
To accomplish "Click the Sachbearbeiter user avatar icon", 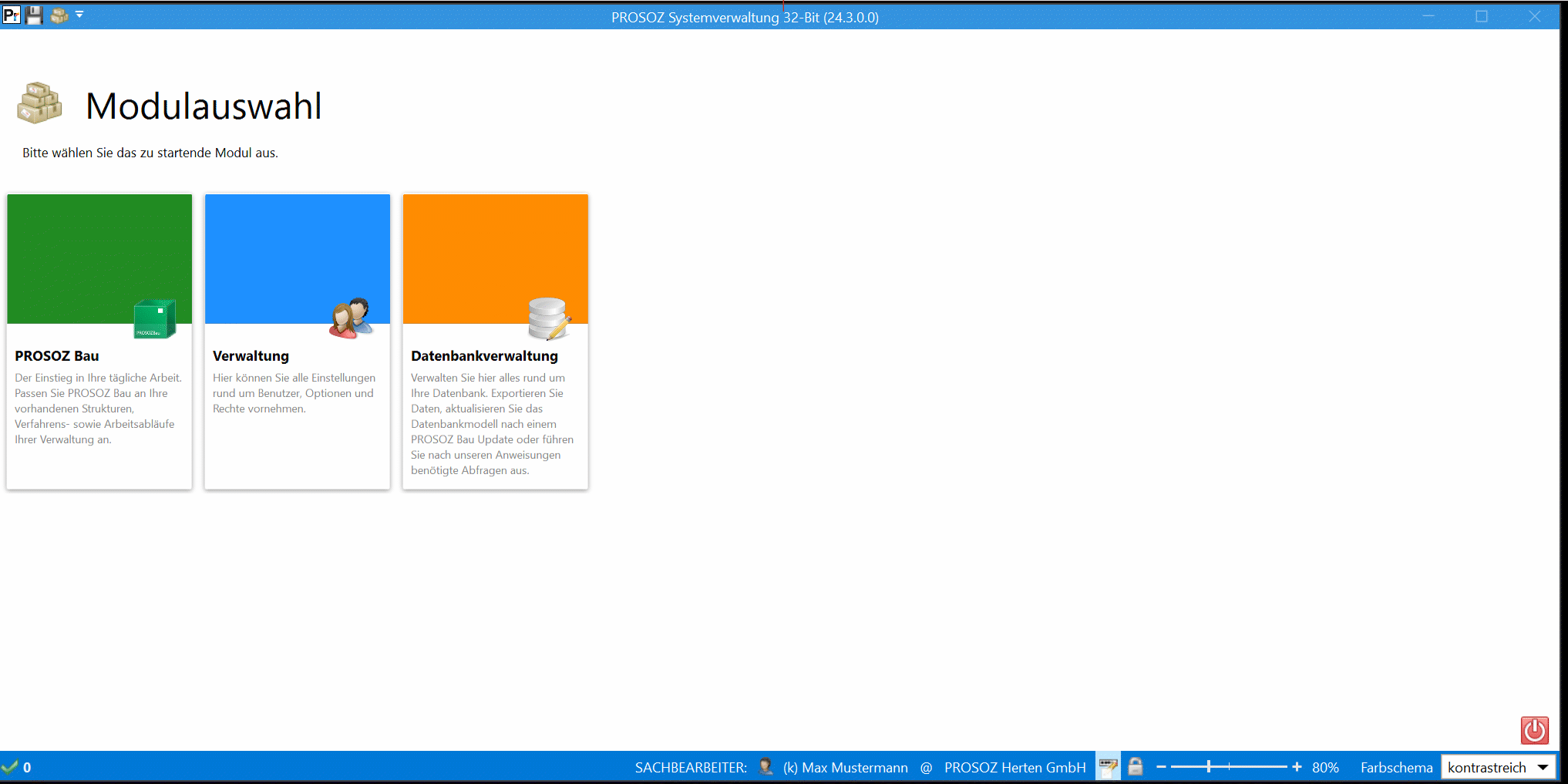I will 765,766.
